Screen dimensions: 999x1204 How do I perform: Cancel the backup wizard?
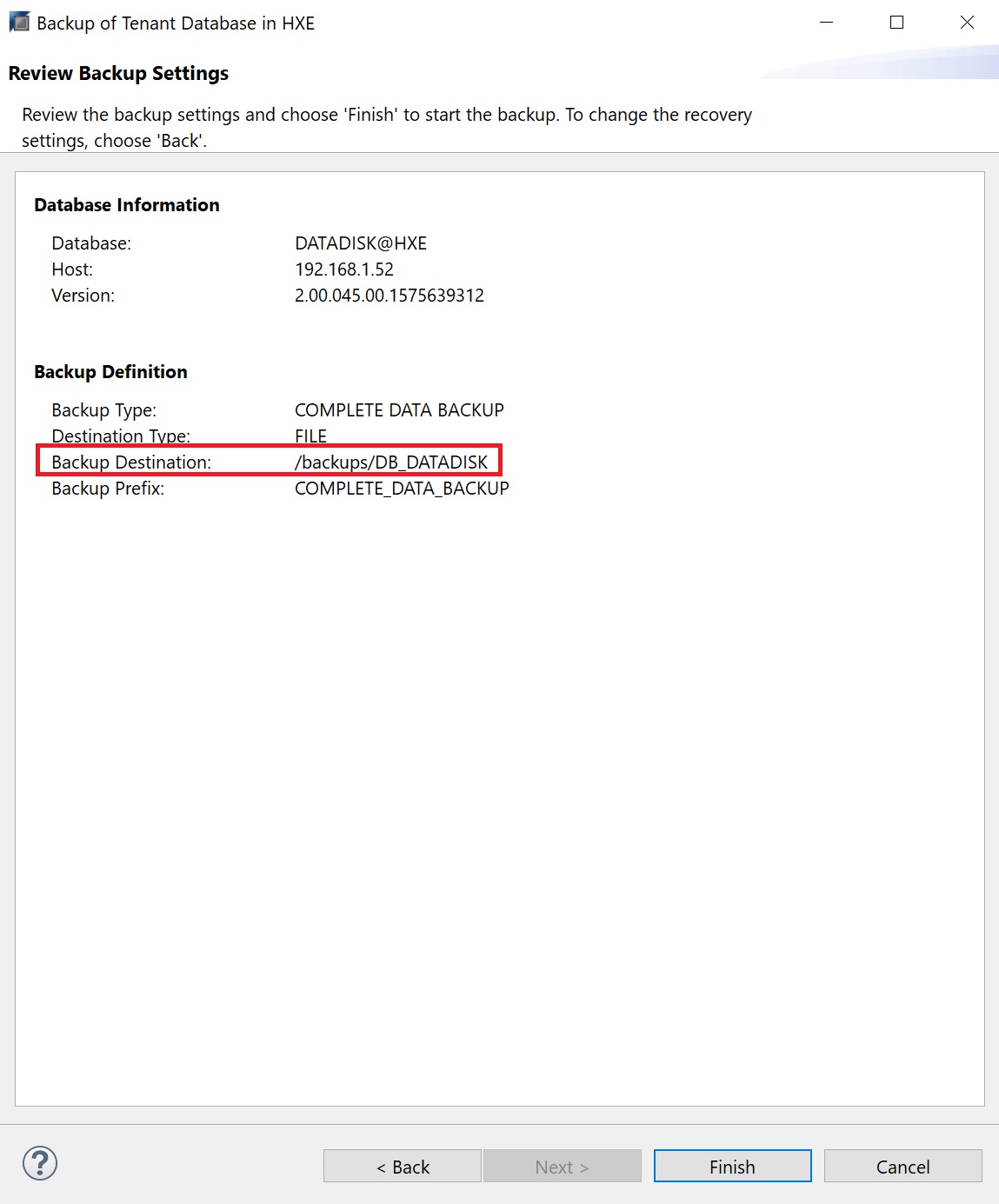(902, 1167)
